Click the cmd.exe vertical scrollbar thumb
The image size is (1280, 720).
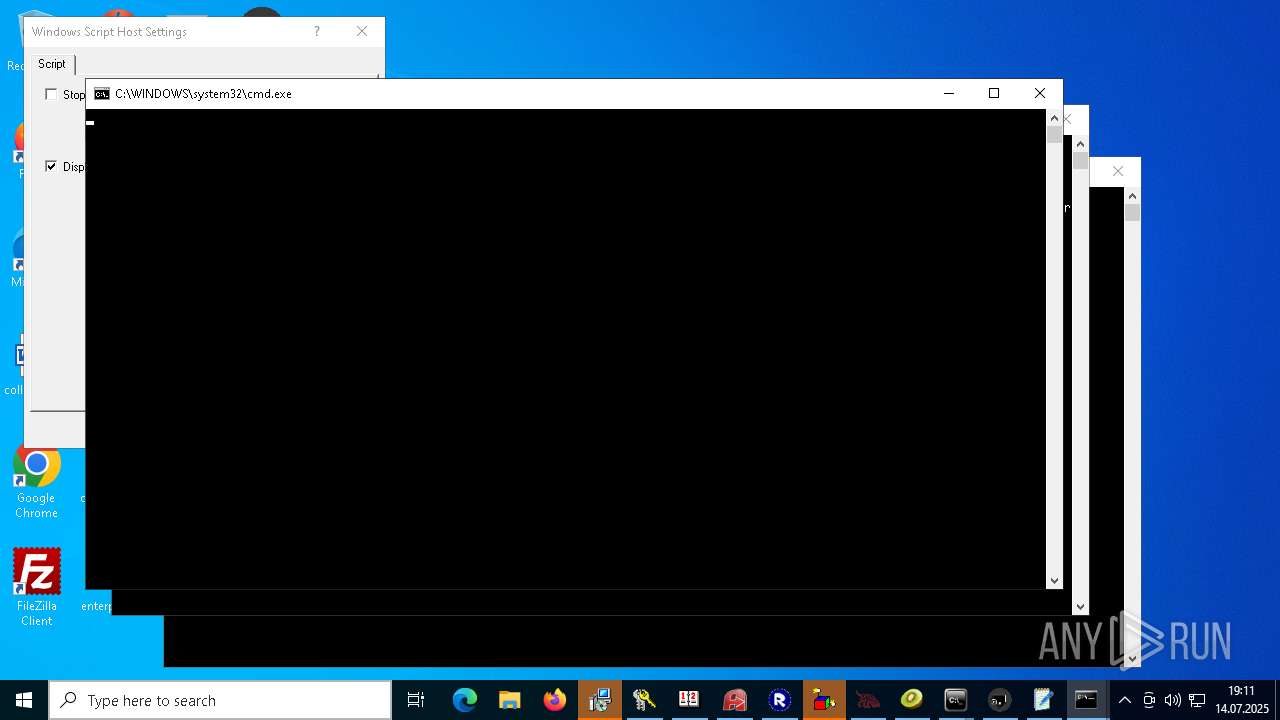coord(1054,135)
